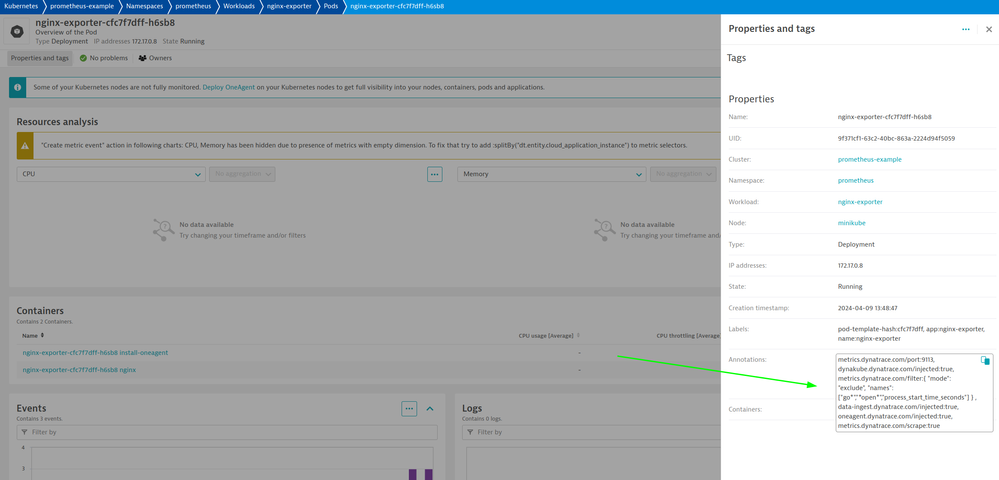Screen dimensions: 999x480
Task: Click the CPU throttling [Average] column header
Action: [689, 335]
